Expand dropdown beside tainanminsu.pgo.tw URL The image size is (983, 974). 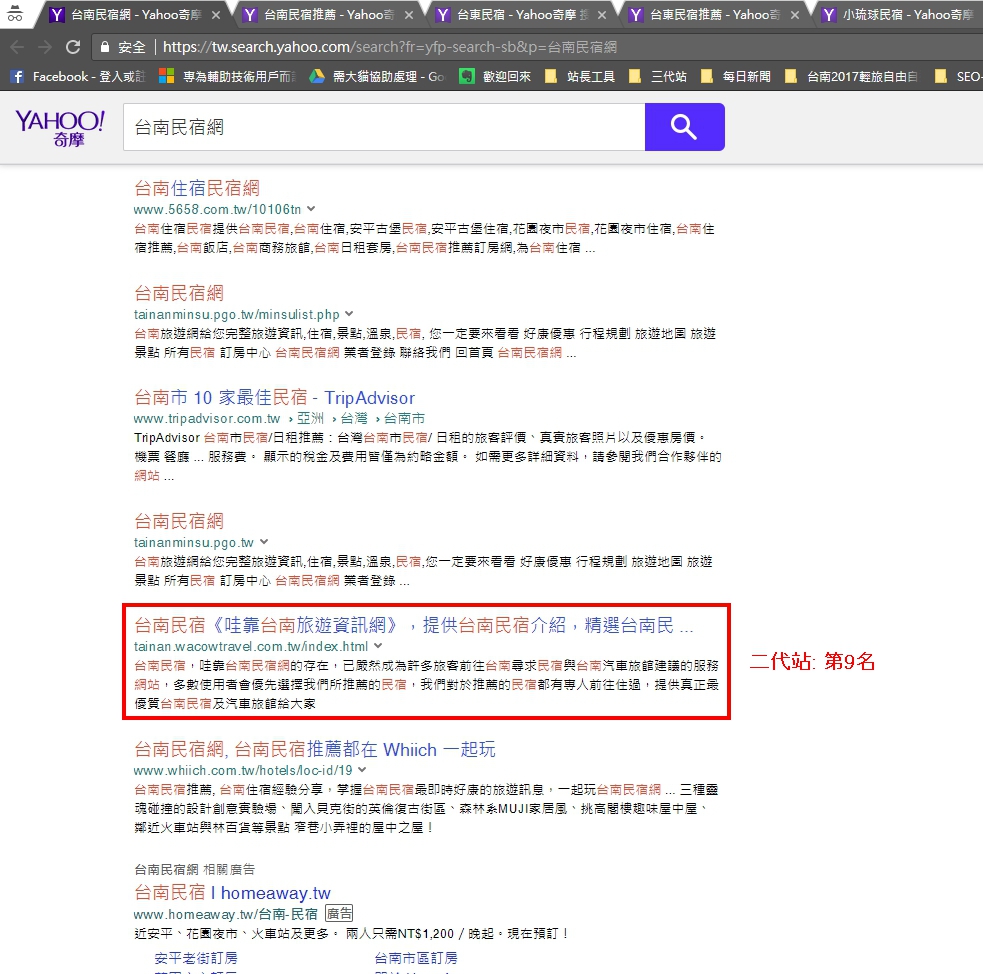point(264,542)
